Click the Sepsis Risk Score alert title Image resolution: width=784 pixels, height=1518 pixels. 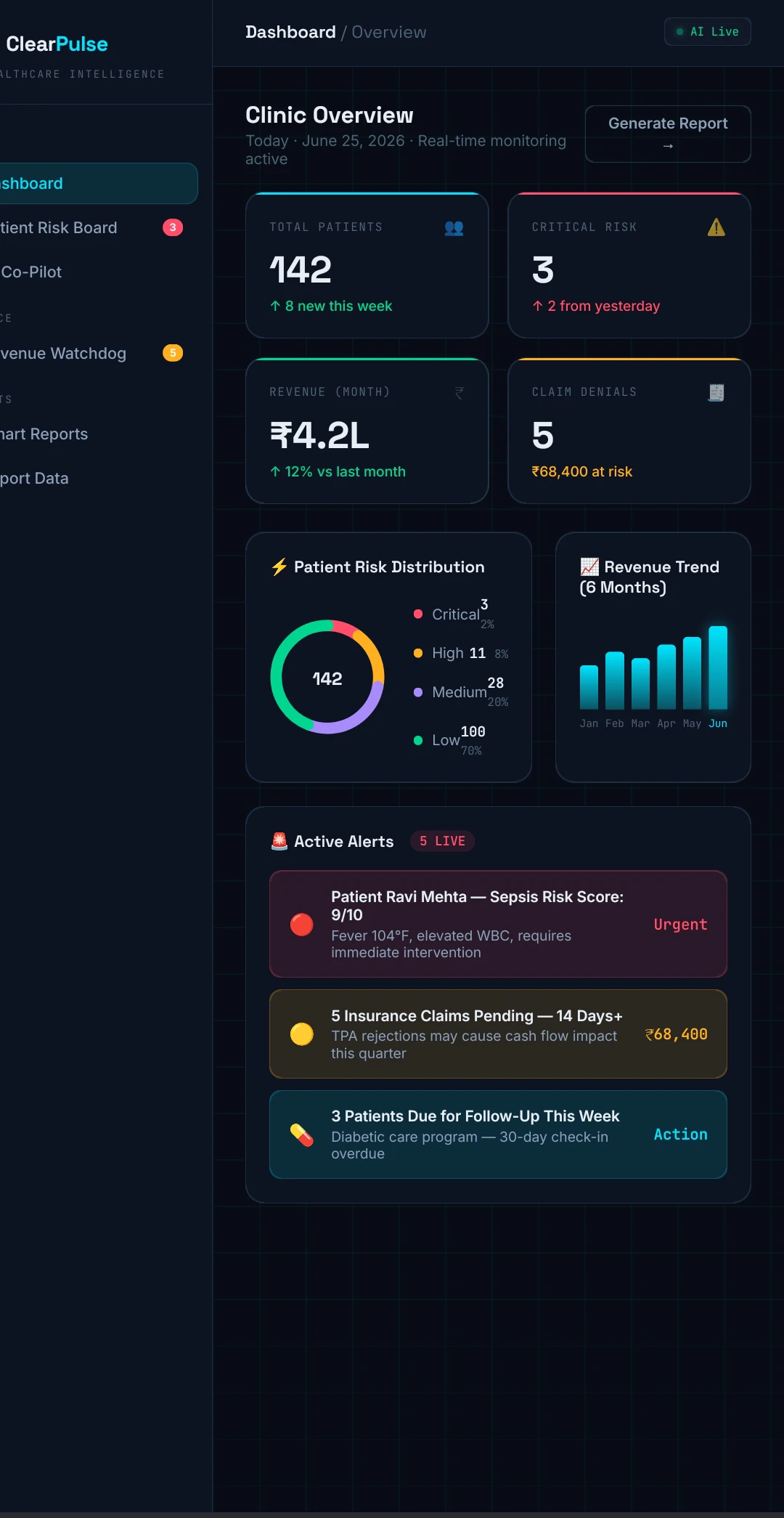(x=478, y=906)
